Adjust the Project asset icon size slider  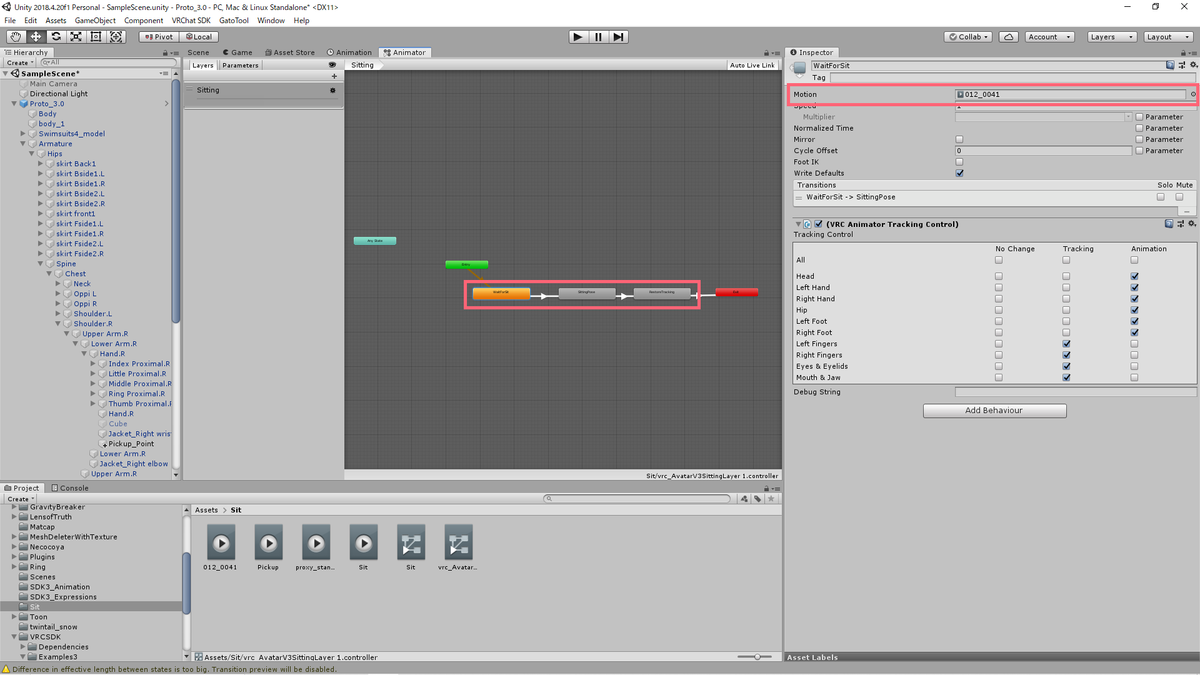pos(756,657)
